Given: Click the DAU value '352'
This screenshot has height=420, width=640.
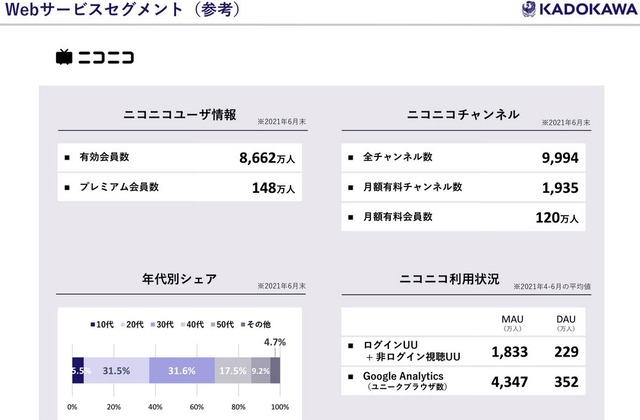Looking at the screenshot, I should (x=566, y=382).
